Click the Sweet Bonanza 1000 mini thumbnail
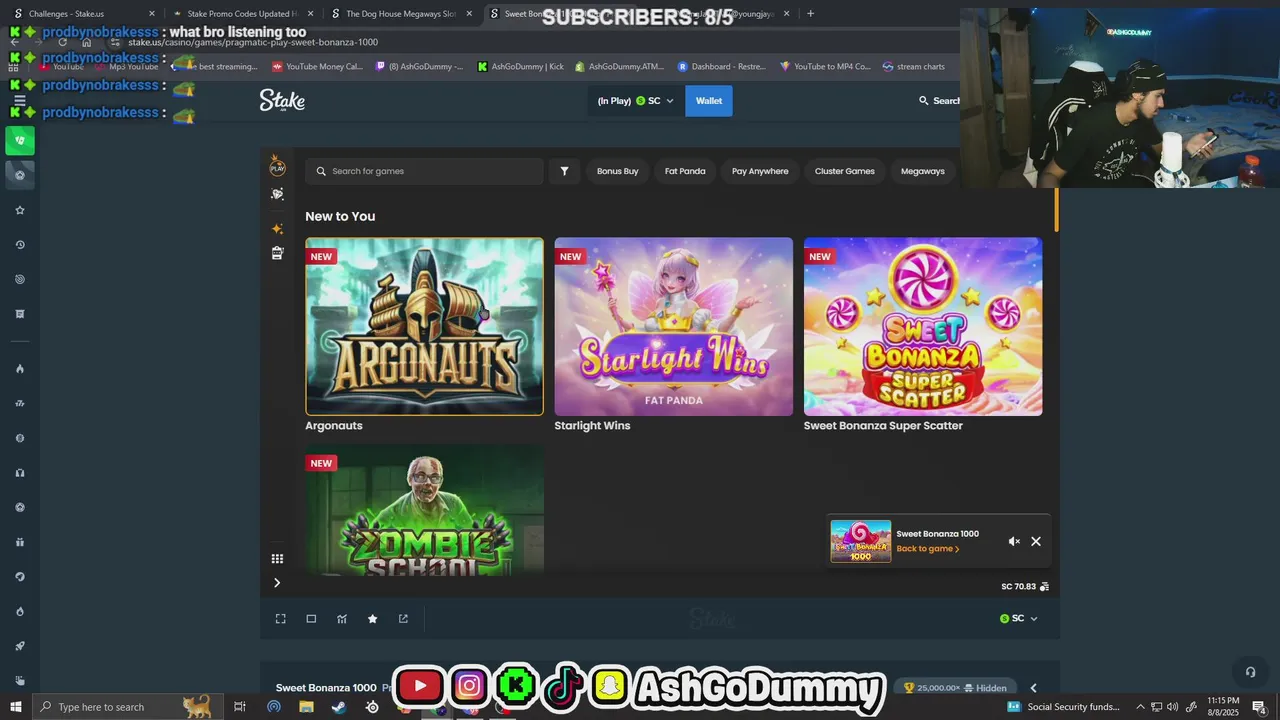1280x720 pixels. tap(861, 541)
